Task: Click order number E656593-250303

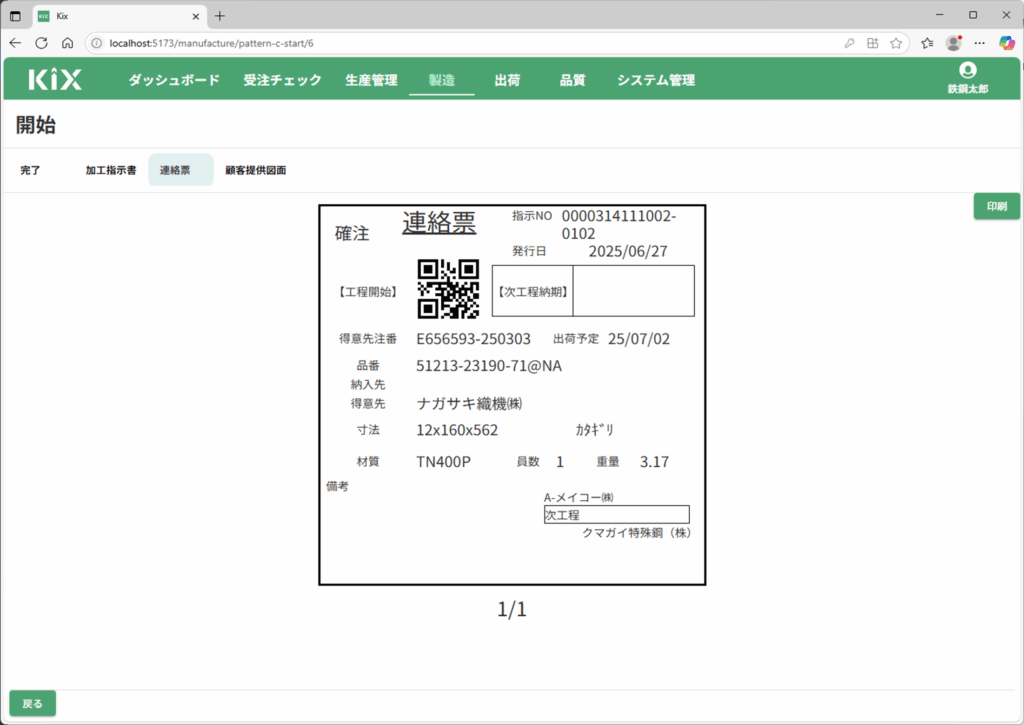Action: [473, 339]
